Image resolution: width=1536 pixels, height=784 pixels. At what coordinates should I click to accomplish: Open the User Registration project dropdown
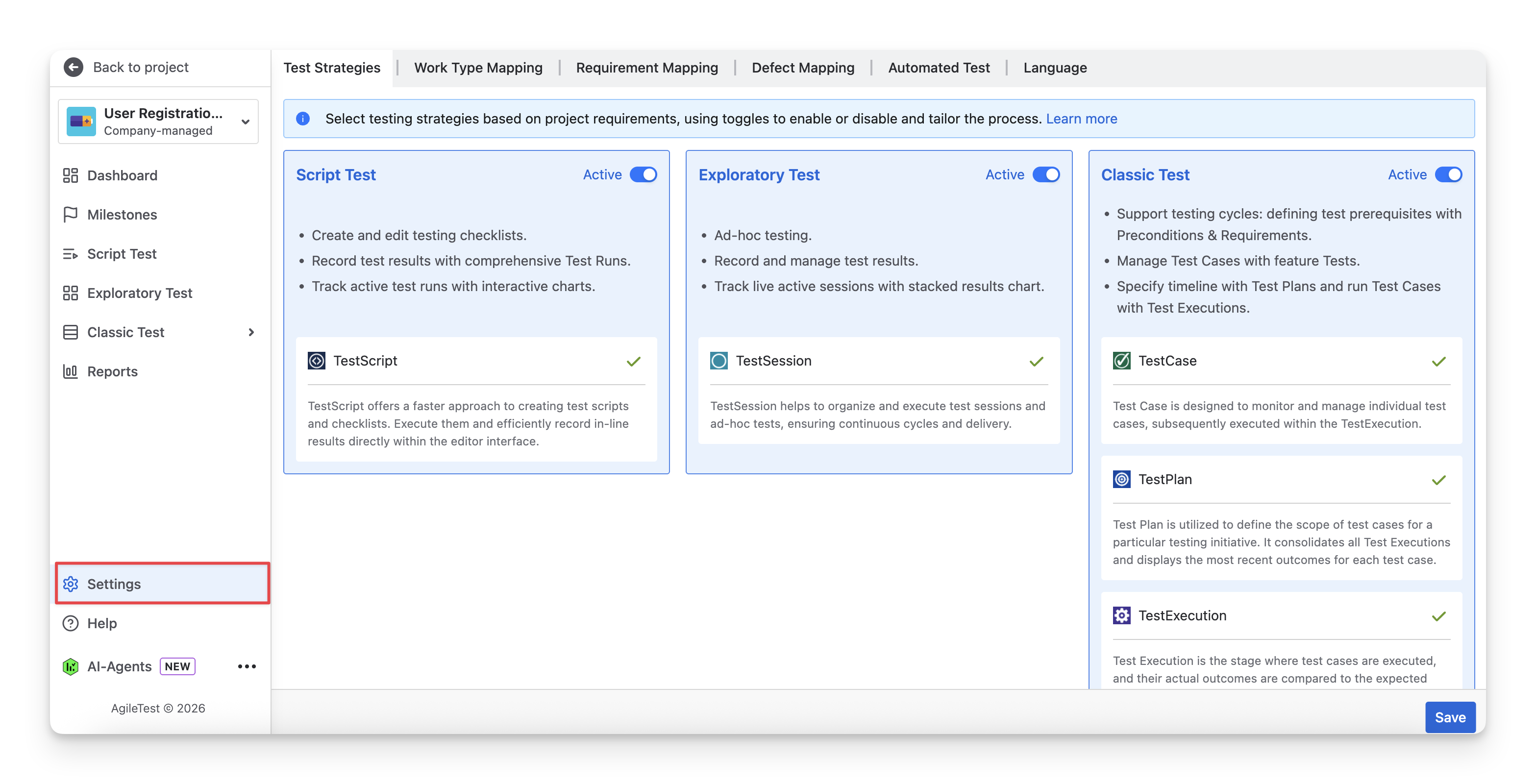[245, 122]
